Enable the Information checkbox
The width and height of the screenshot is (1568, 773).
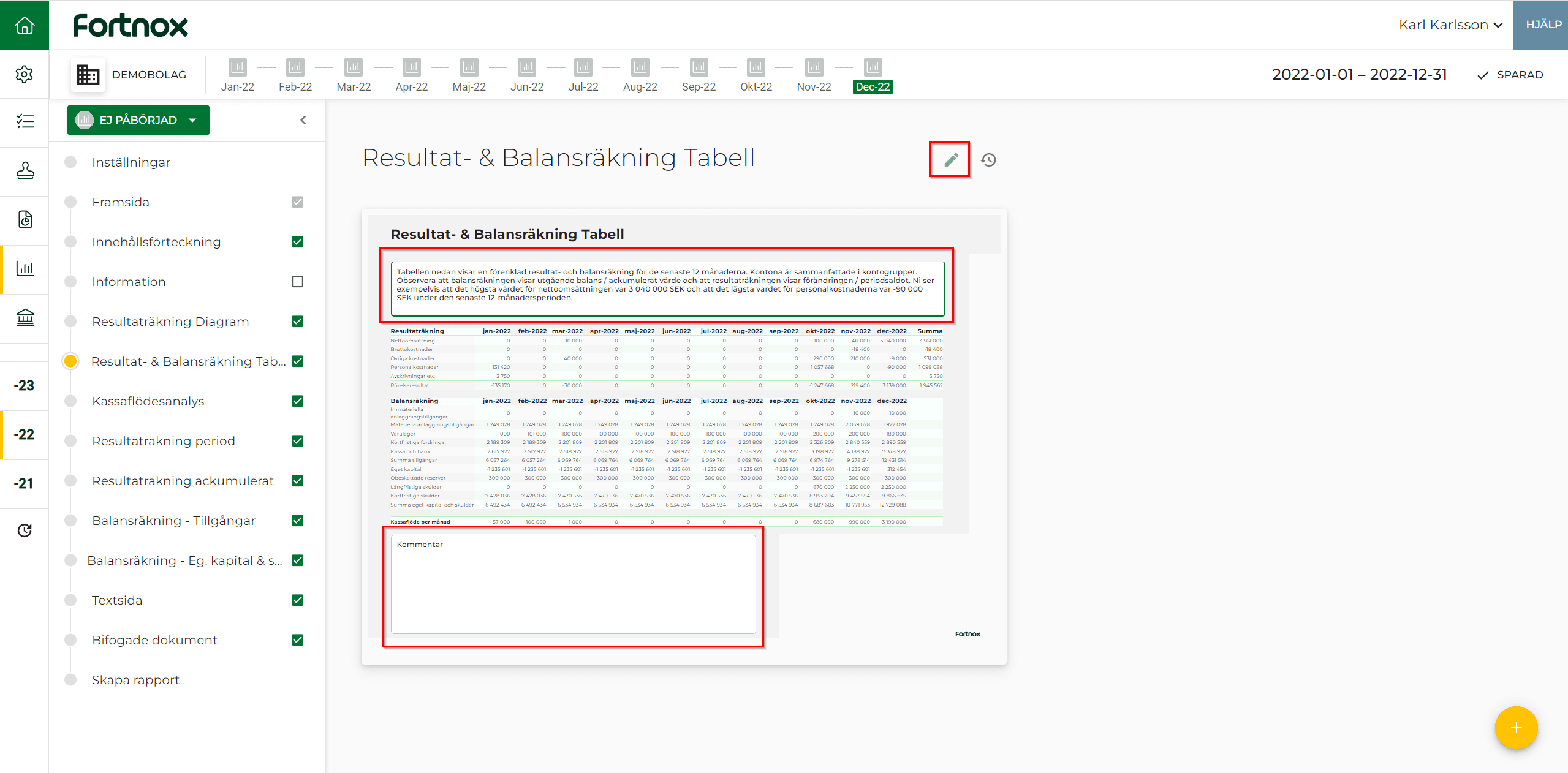pyautogui.click(x=298, y=282)
